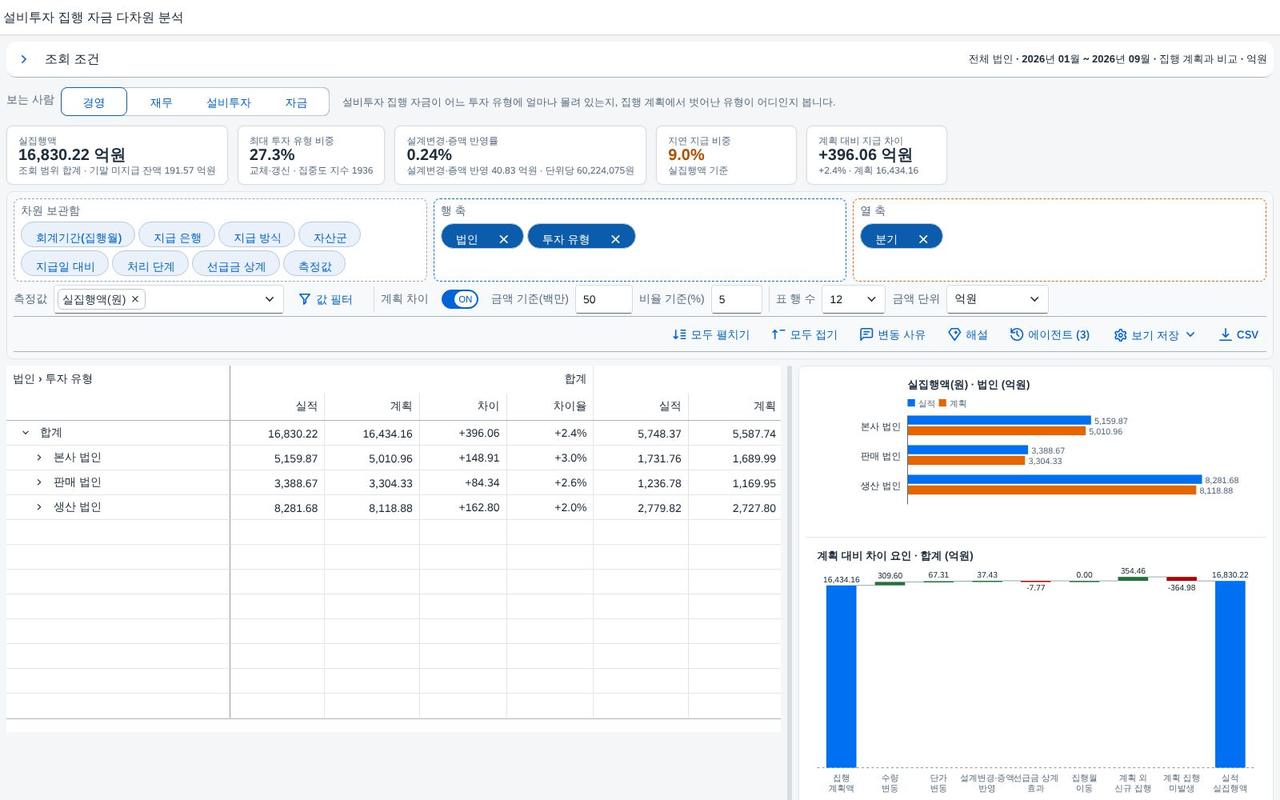This screenshot has height=800, width=1280.
Task: Open 변동 사유 comments
Action: pos(893,335)
